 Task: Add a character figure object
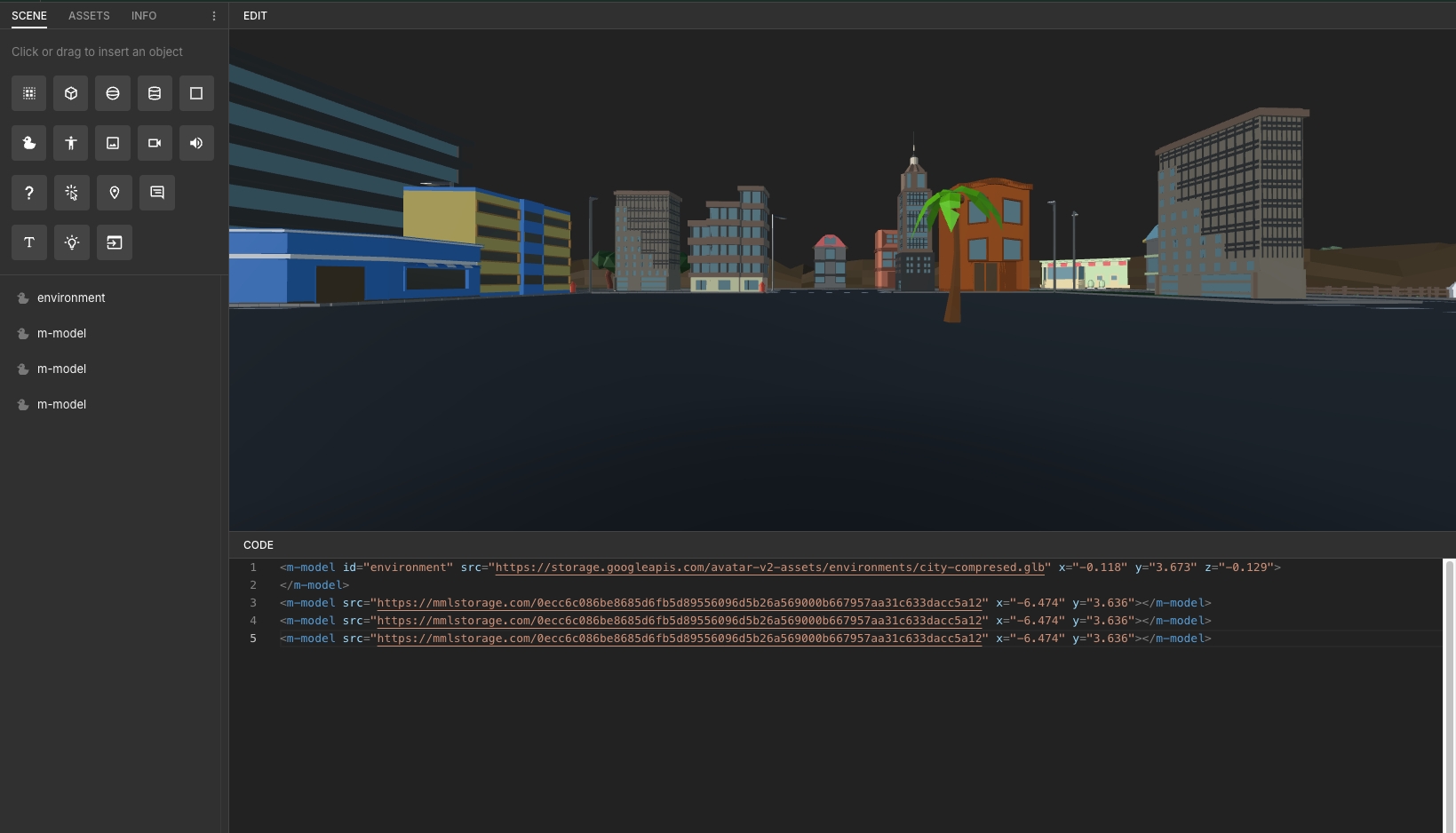(x=71, y=143)
